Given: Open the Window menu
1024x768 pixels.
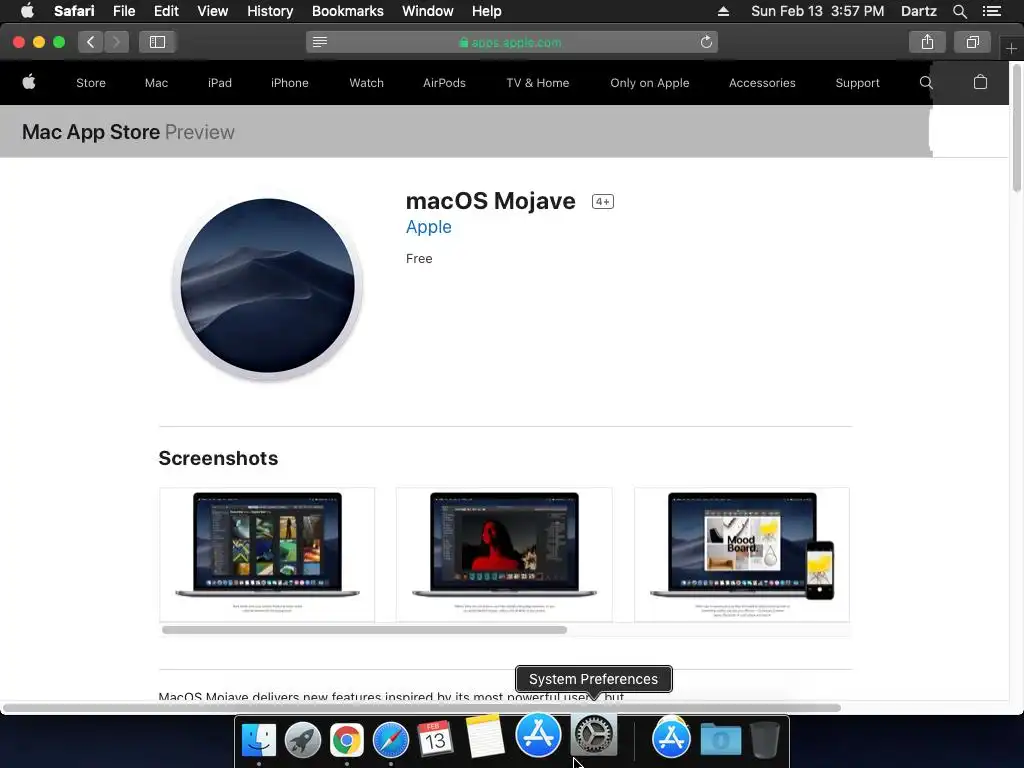Looking at the screenshot, I should [x=428, y=11].
